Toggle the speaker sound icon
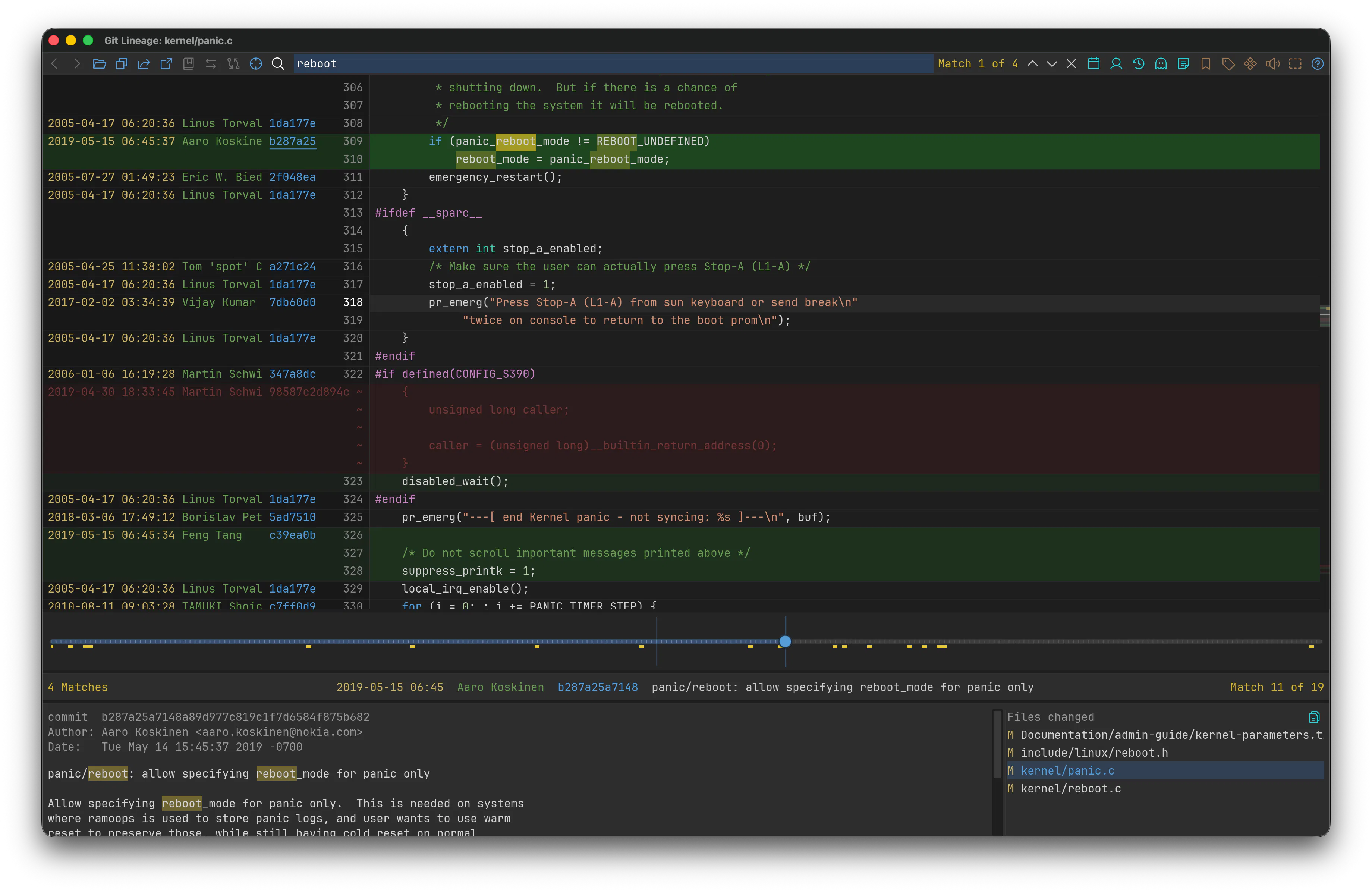 (x=1273, y=63)
